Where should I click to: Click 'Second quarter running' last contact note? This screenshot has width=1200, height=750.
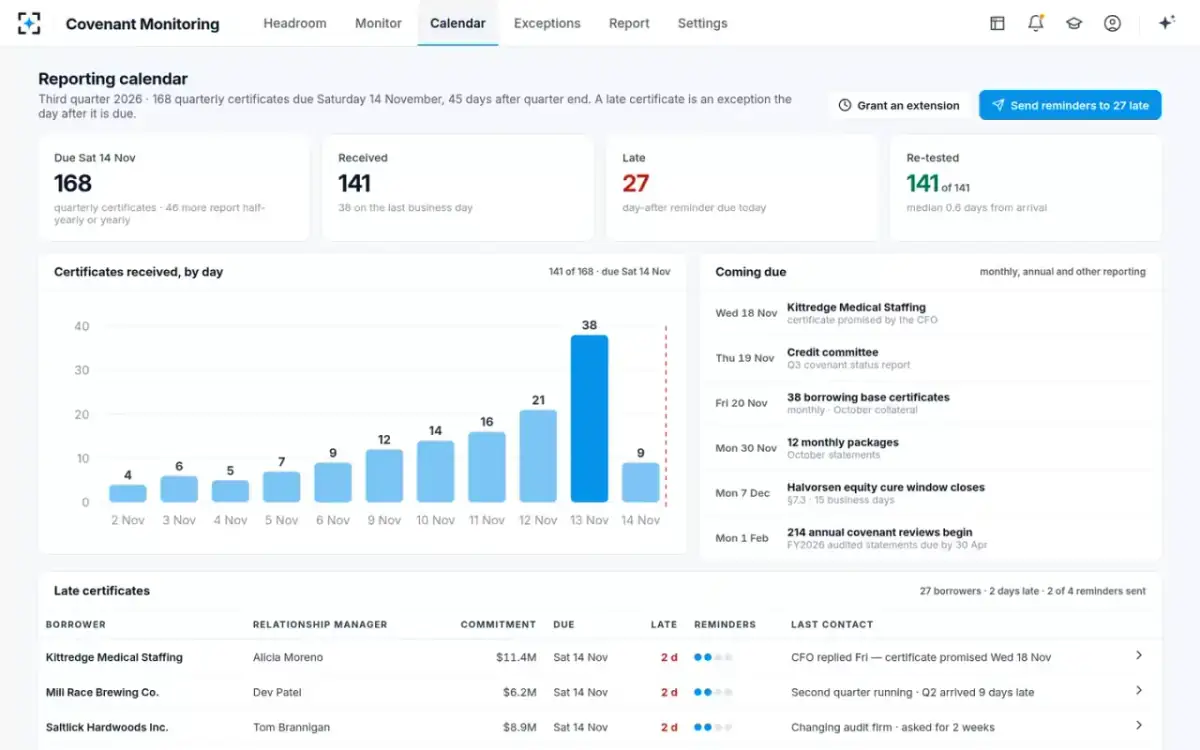click(912, 692)
